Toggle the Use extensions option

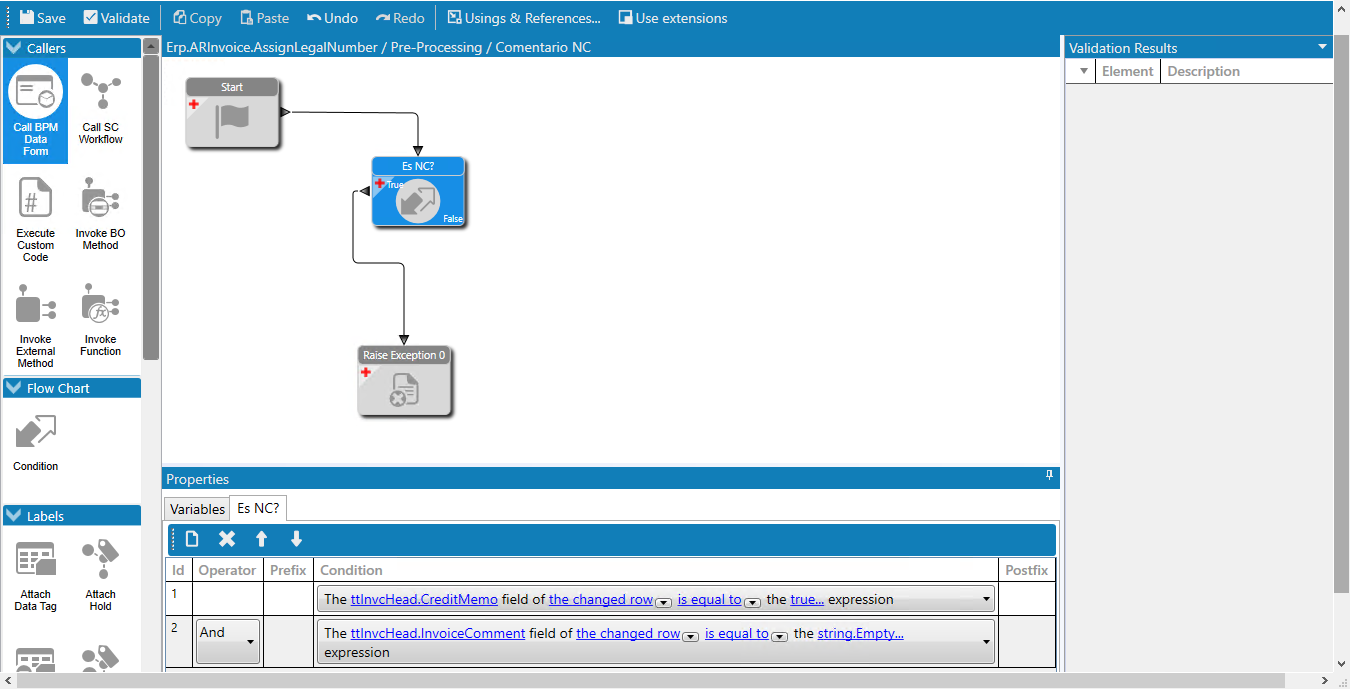coord(673,18)
